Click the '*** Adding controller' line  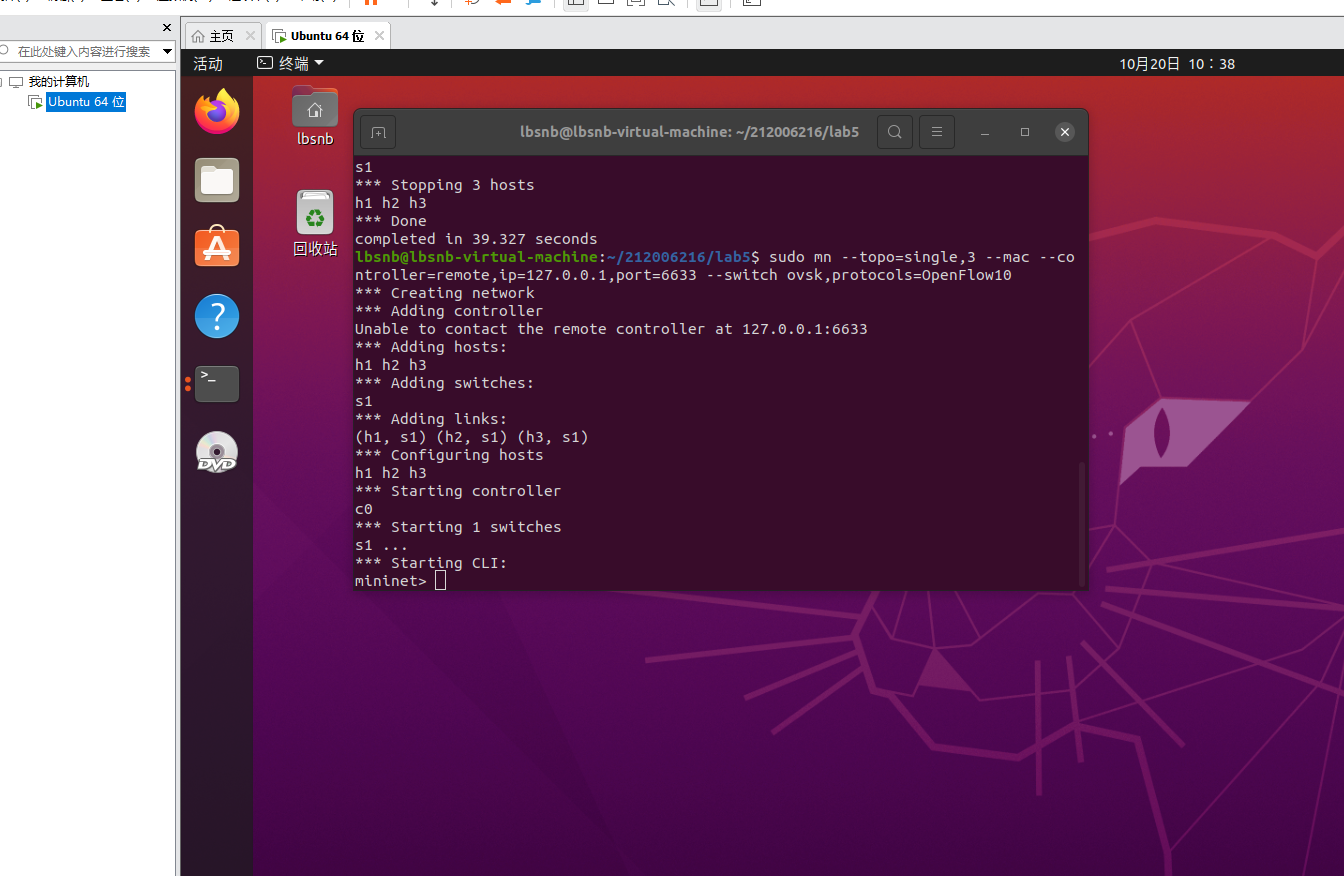click(x=449, y=311)
